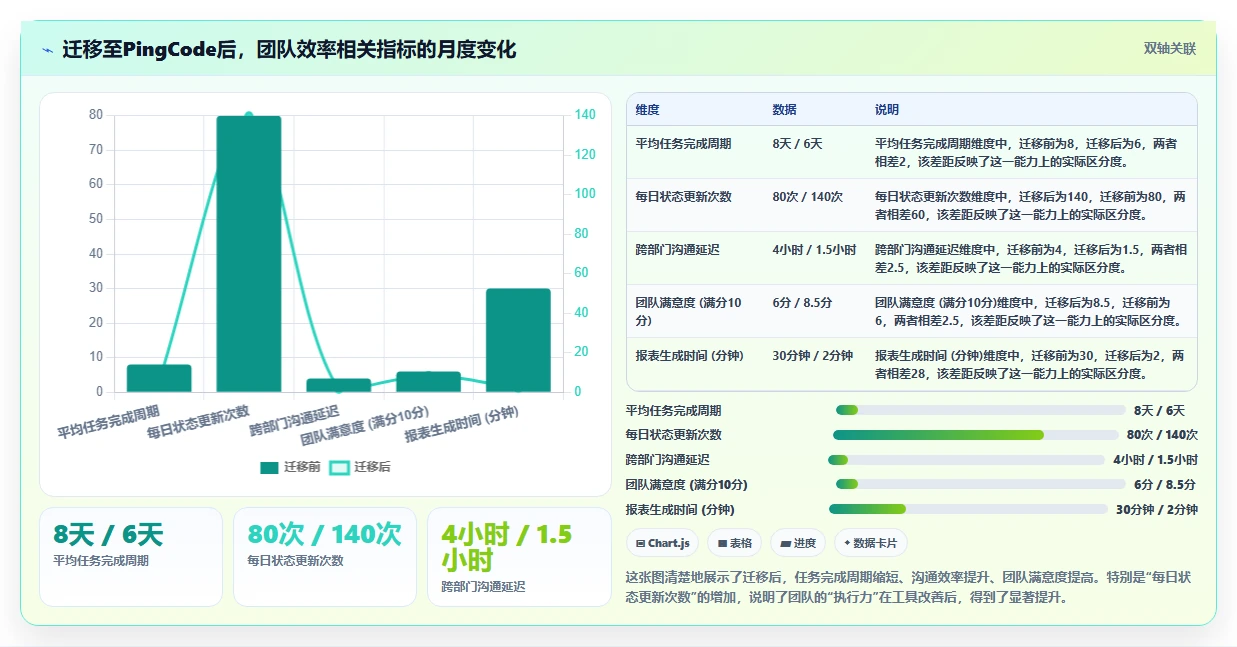Image resolution: width=1237 pixels, height=647 pixels.
Task: Click the chart title heading text
Action: coord(289,49)
